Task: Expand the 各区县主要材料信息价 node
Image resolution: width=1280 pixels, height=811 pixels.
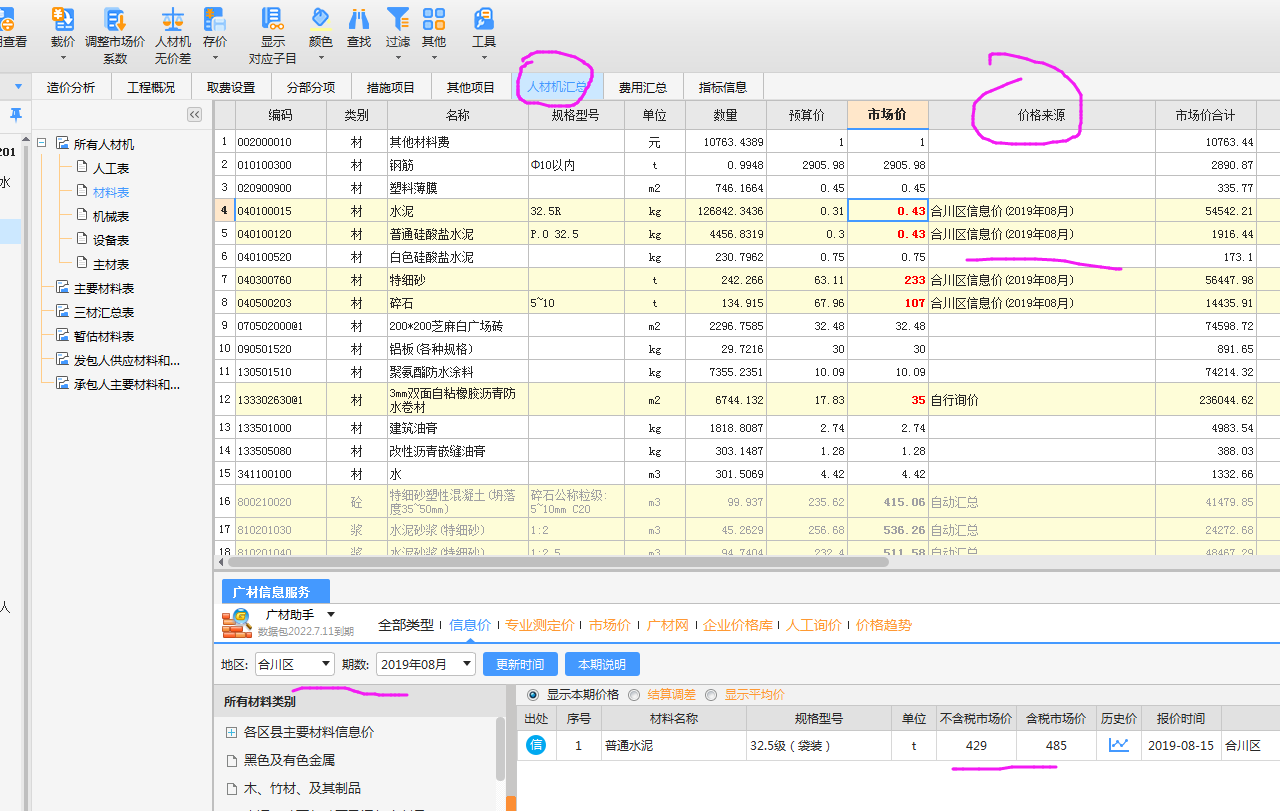Action: tap(232, 732)
